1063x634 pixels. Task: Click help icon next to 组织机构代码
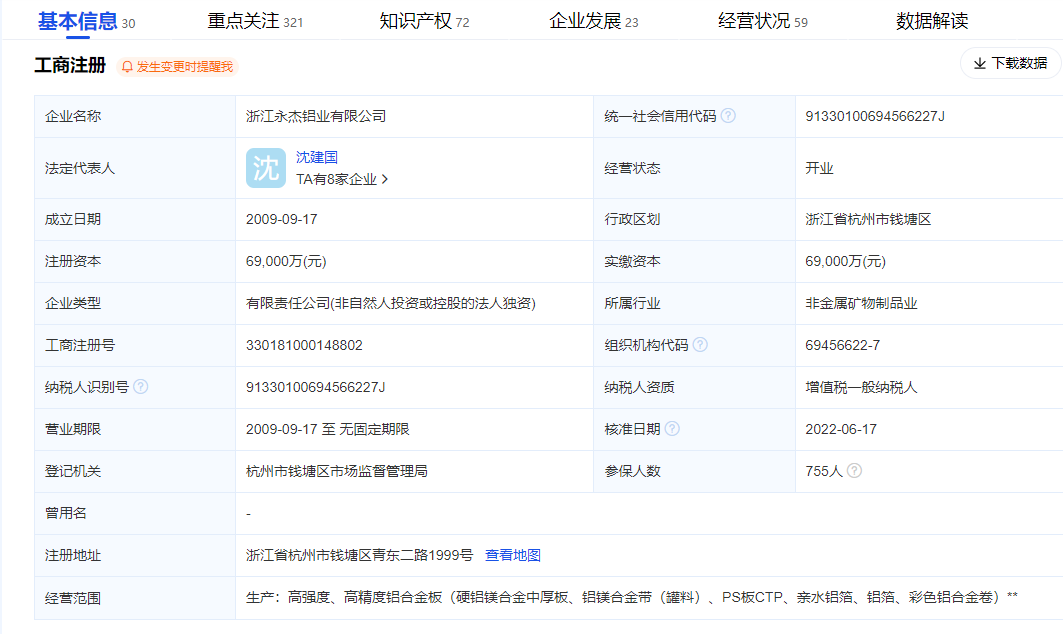pyautogui.click(x=700, y=345)
